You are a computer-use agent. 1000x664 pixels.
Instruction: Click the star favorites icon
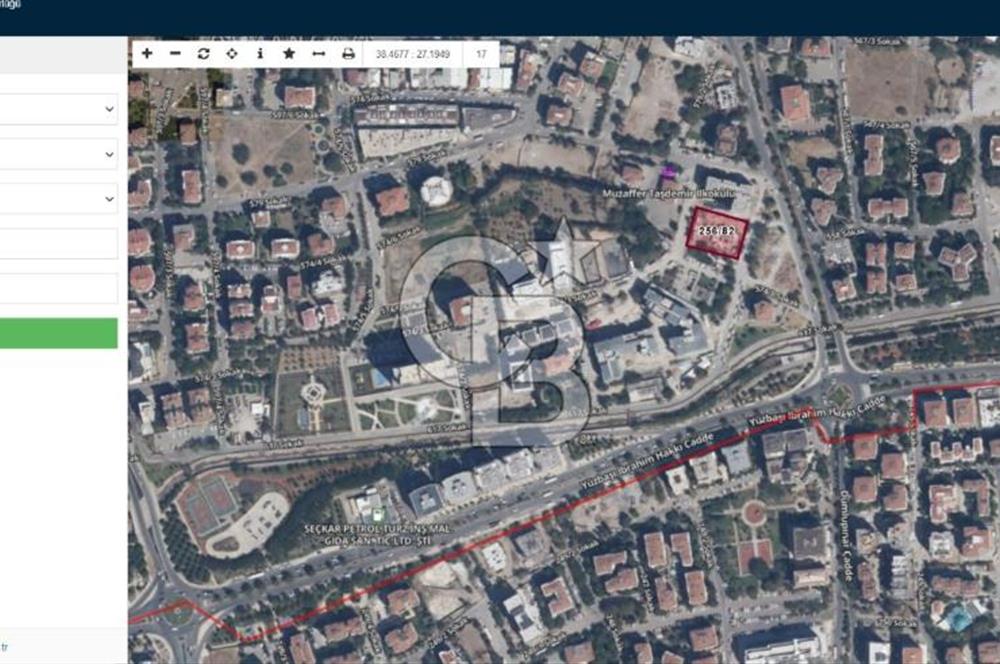[x=288, y=53]
